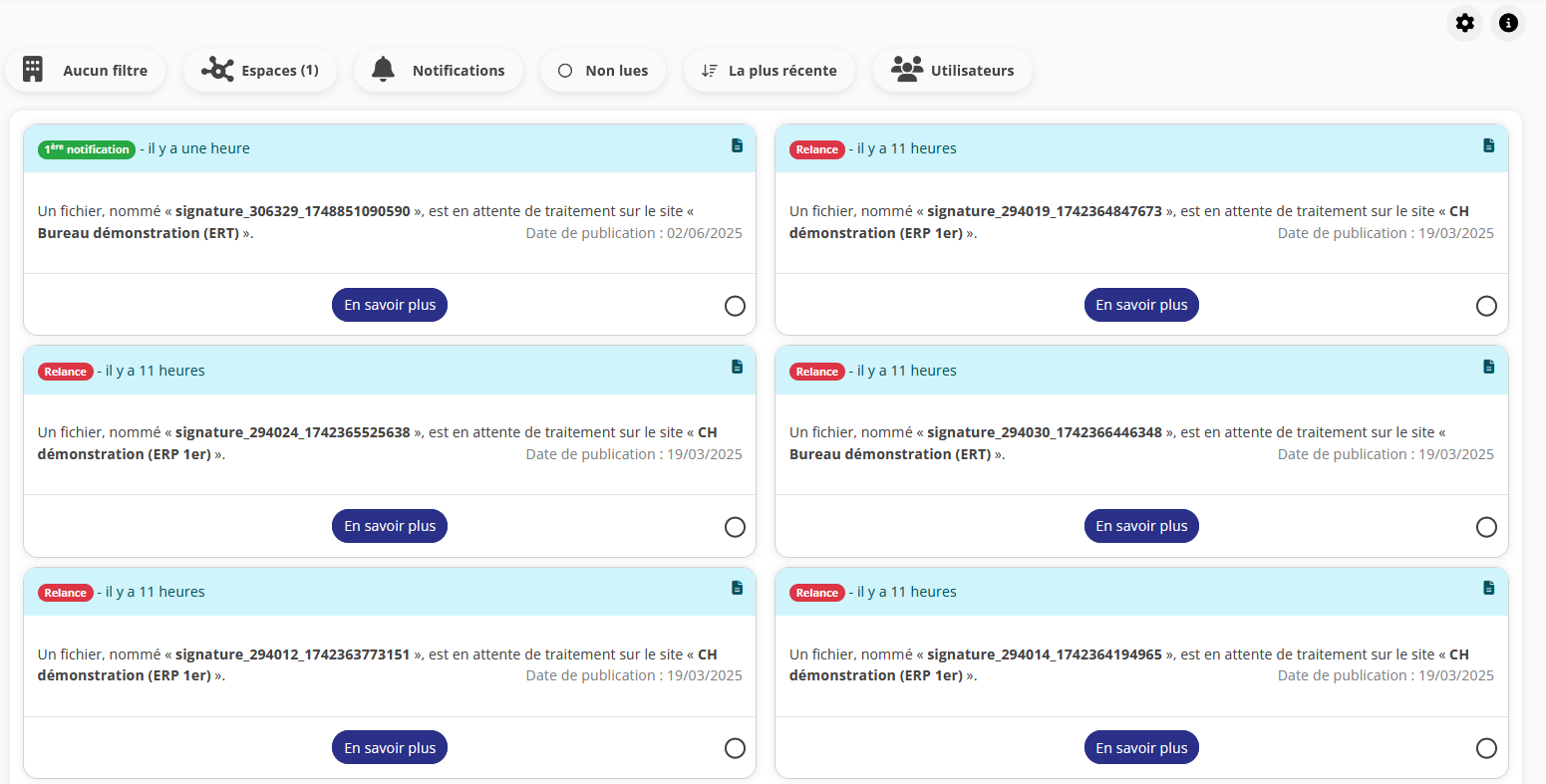Viewport: 1546px width, 784px height.
Task: Click the building icon in Aucun filtre
Action: coord(33,70)
